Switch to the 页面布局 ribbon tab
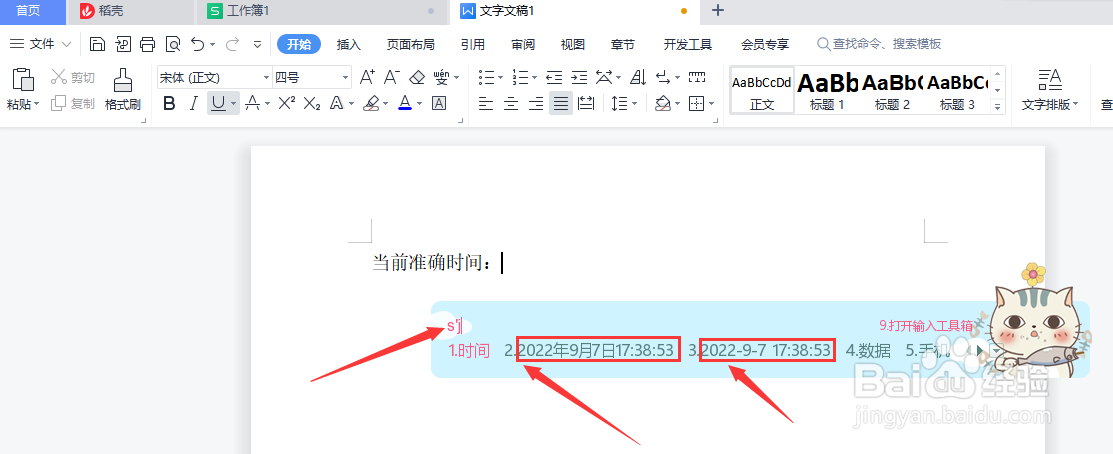1113x454 pixels. click(x=410, y=45)
